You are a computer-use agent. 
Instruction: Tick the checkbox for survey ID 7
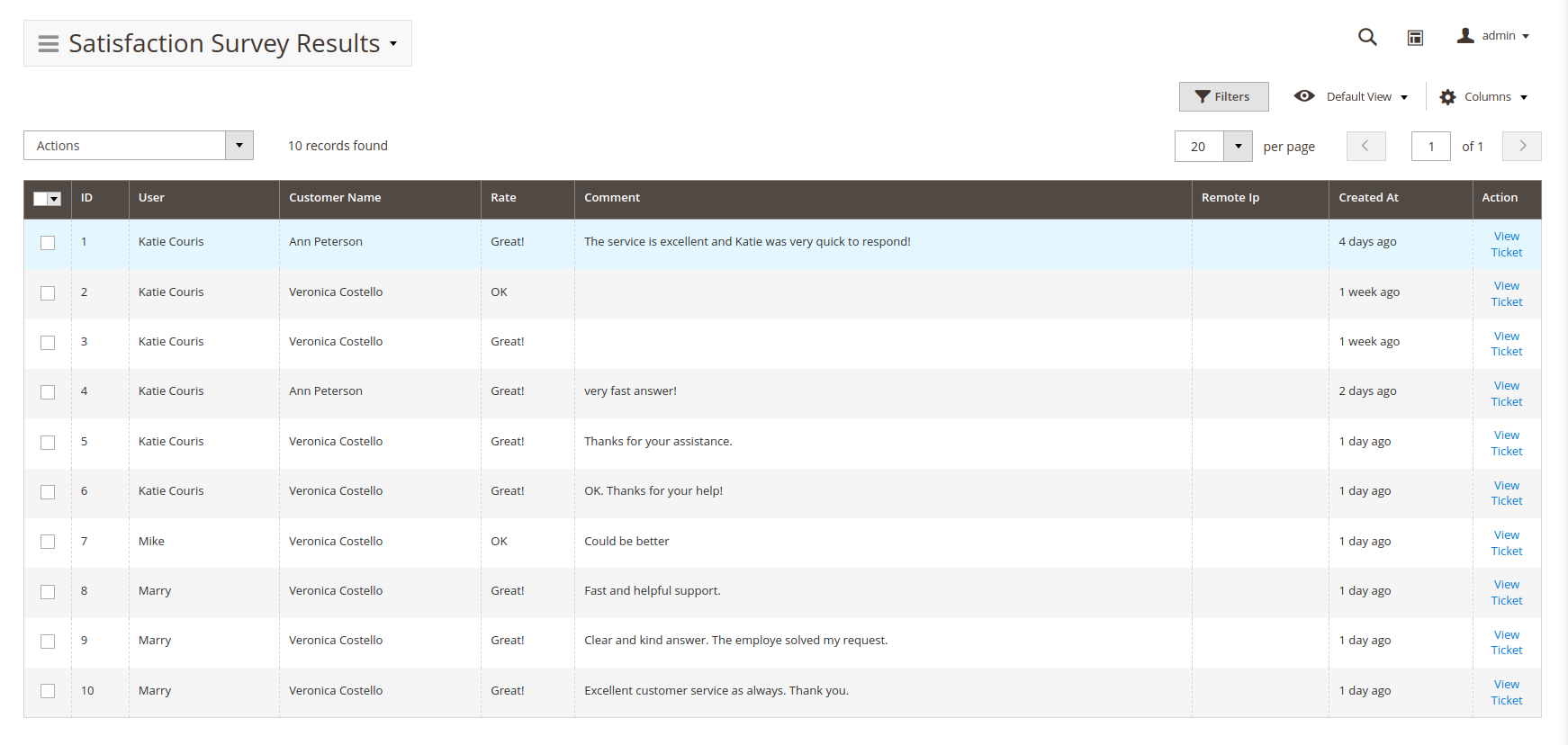(48, 542)
